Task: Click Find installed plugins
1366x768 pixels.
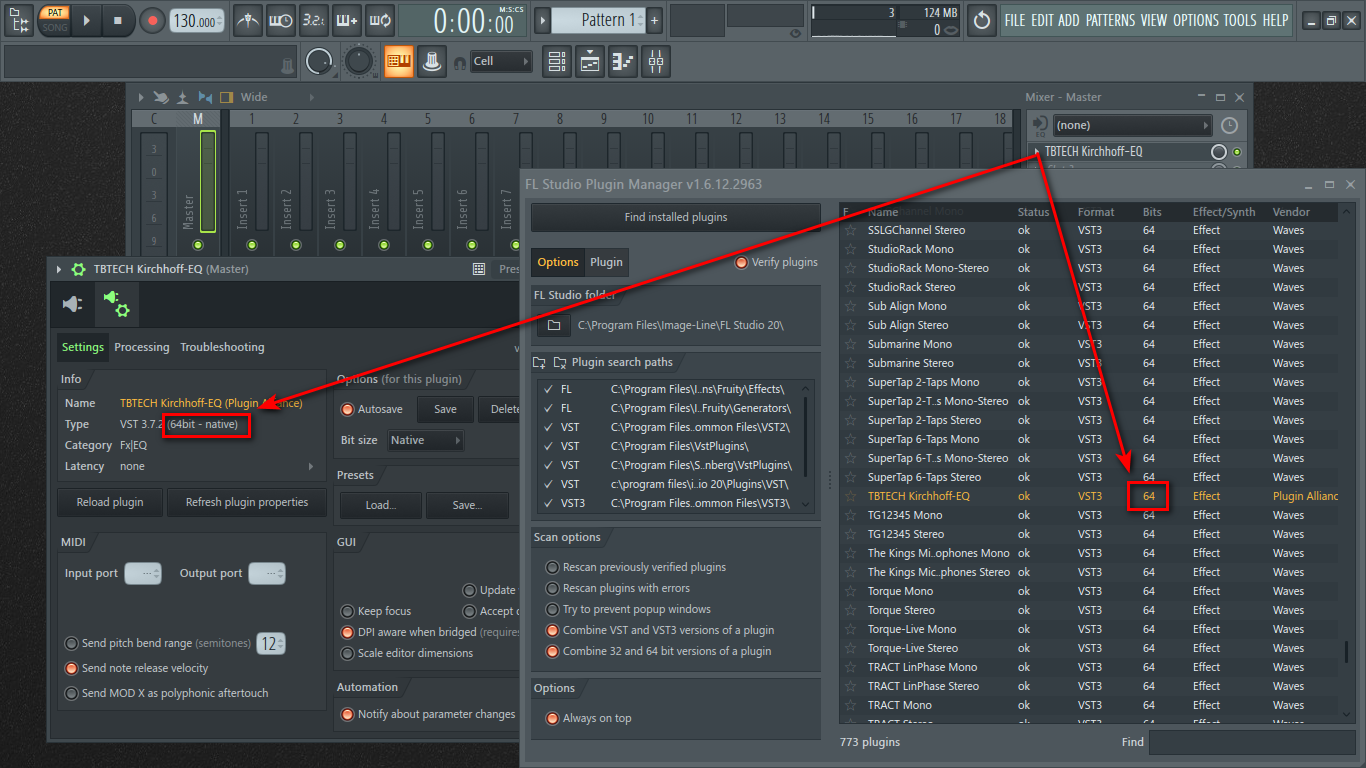Action: [676, 217]
